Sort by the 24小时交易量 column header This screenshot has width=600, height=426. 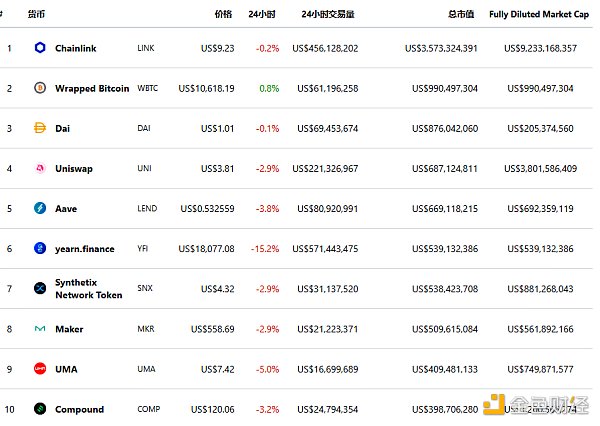327,15
